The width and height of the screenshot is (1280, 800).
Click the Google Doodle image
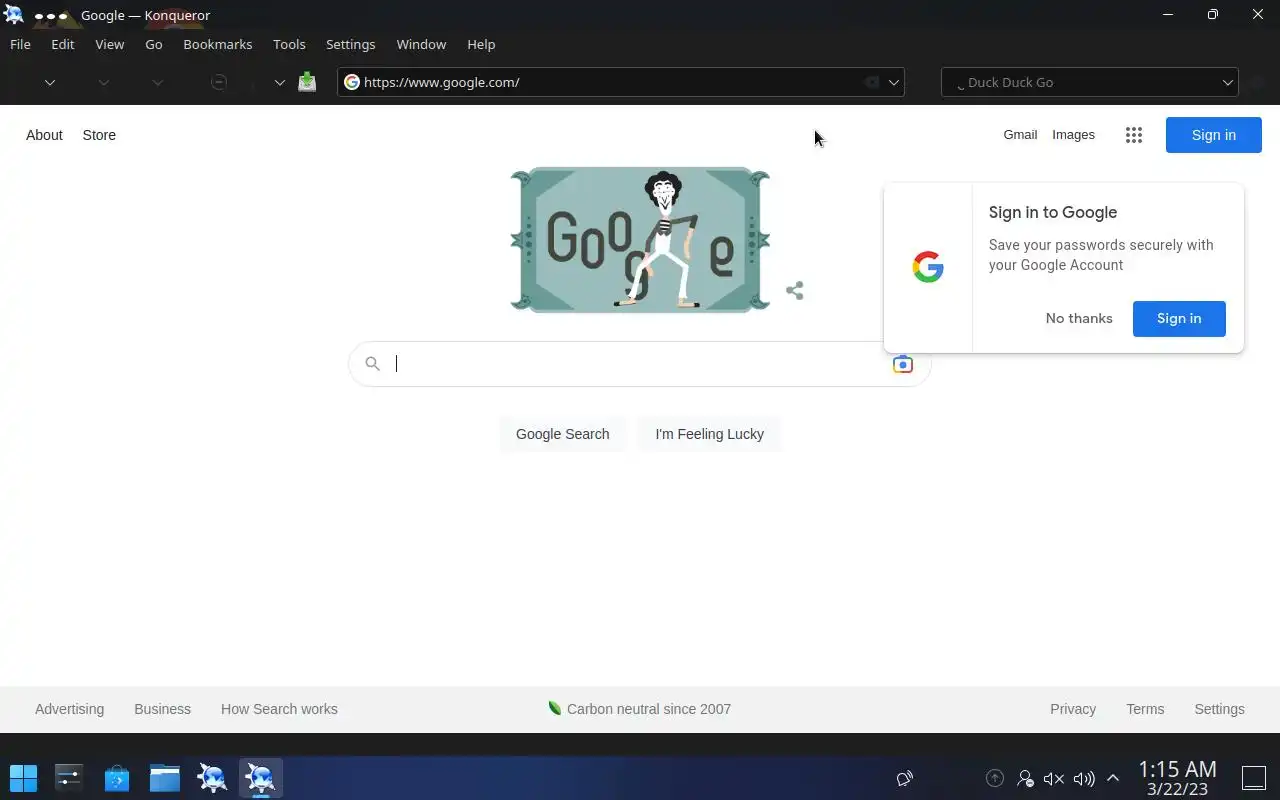click(640, 240)
